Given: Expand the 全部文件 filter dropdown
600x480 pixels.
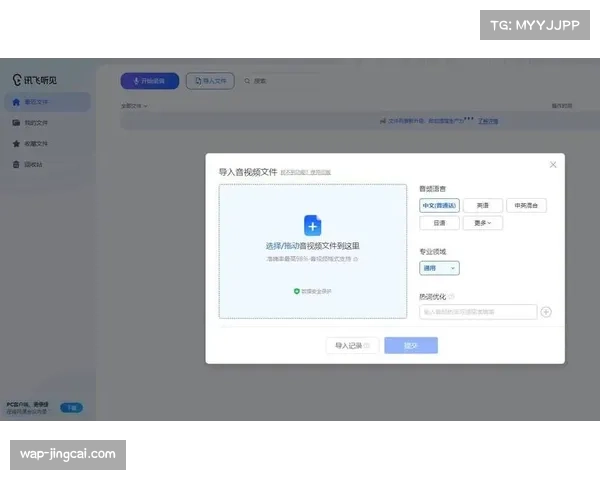Looking at the screenshot, I should [x=134, y=106].
